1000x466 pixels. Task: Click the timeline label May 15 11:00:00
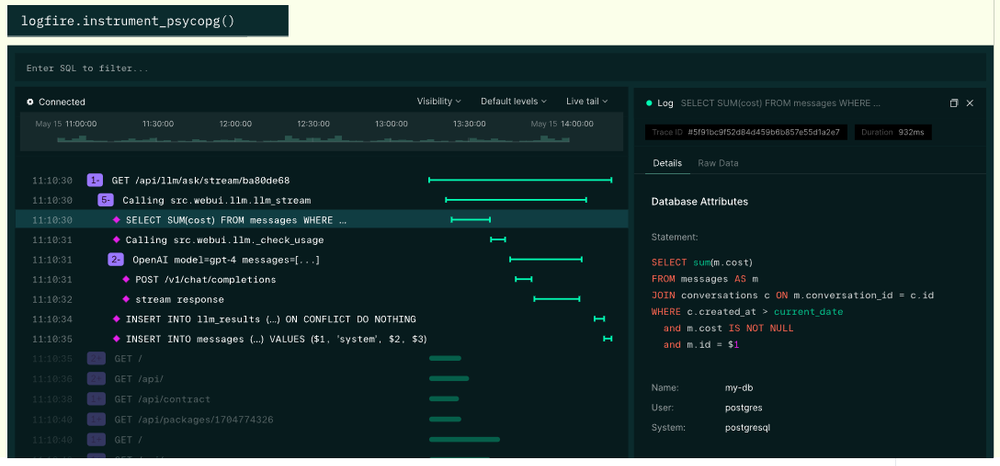coord(66,124)
